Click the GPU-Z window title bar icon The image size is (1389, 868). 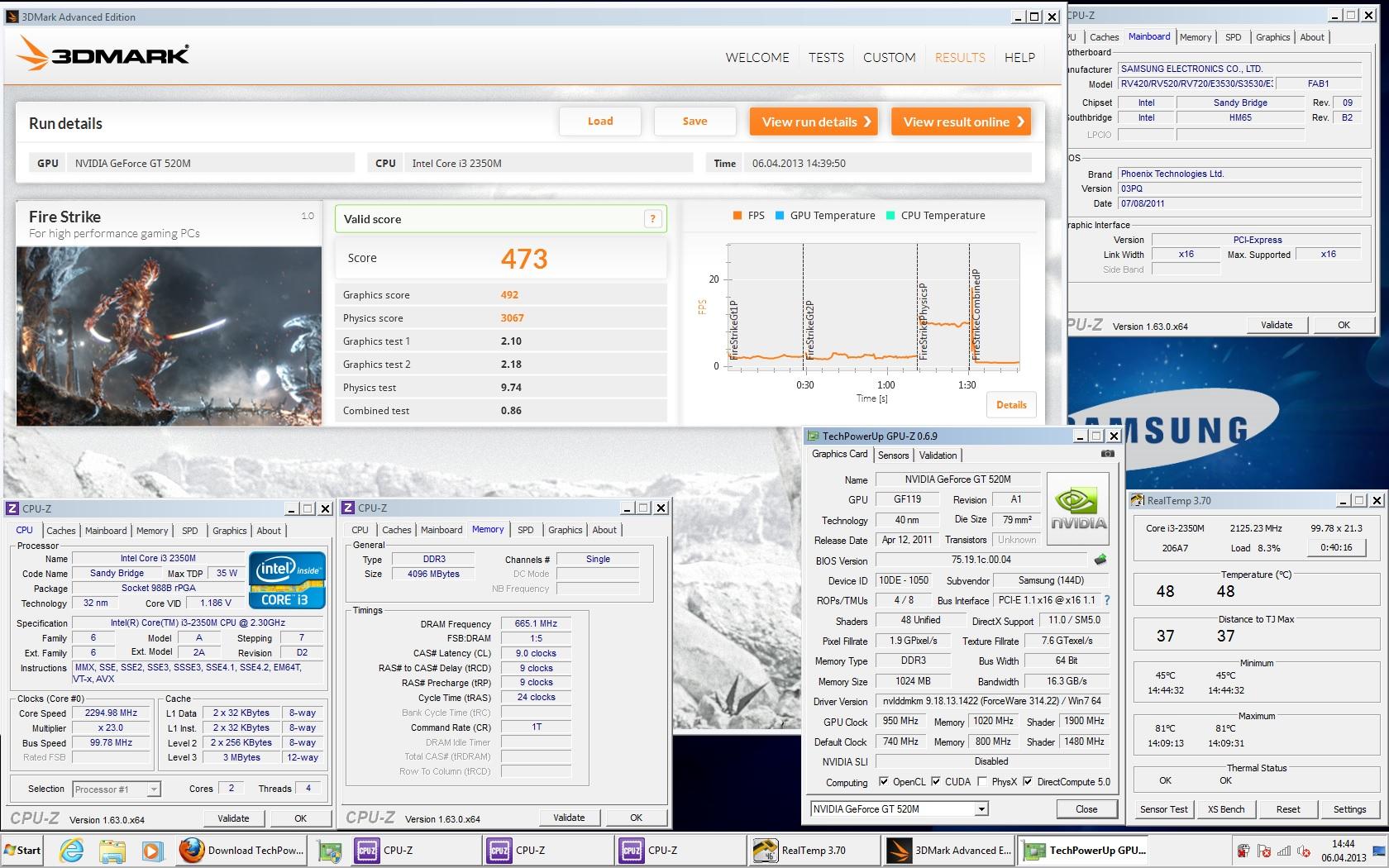(814, 436)
